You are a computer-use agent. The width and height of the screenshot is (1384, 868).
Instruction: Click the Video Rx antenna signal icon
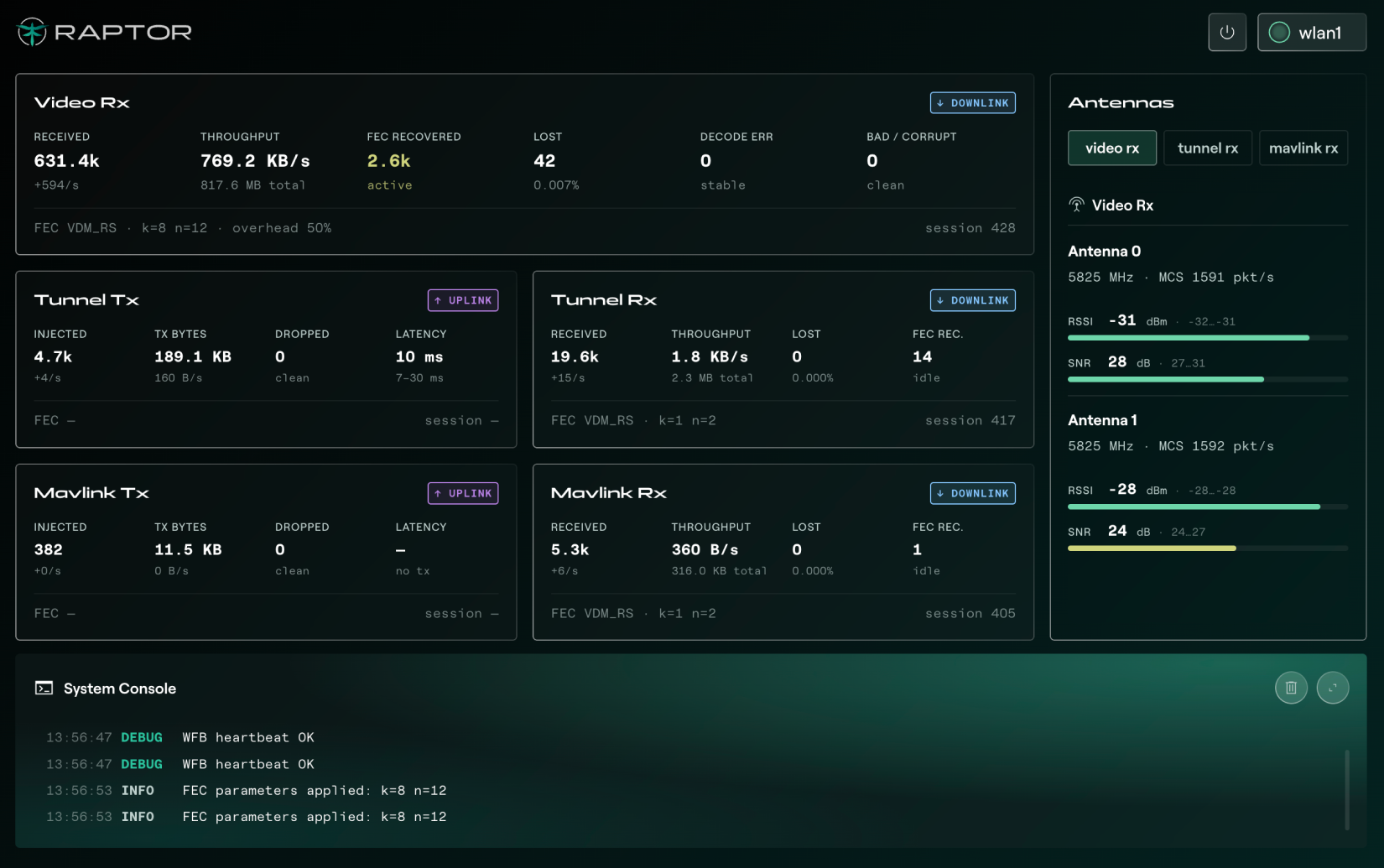[1076, 205]
